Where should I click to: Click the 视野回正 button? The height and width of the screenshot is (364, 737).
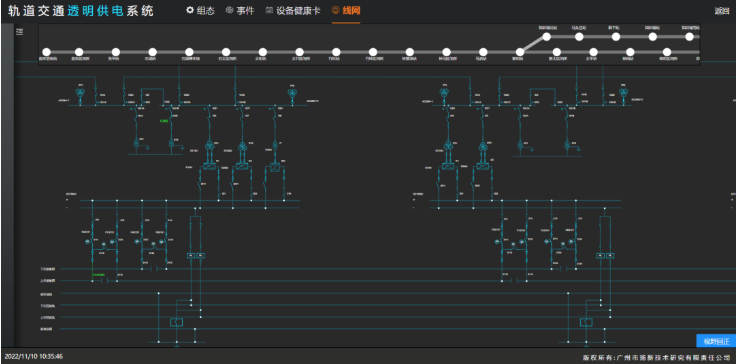[x=716, y=341]
